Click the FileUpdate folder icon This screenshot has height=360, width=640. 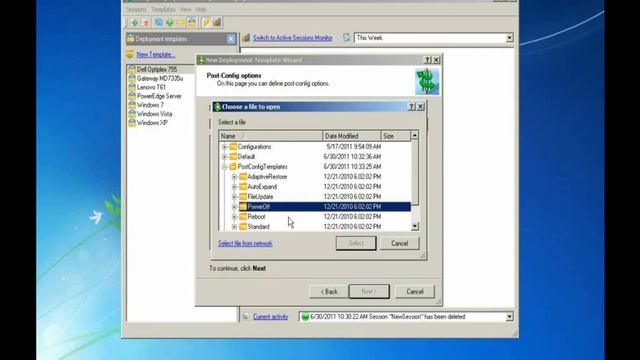pos(243,197)
